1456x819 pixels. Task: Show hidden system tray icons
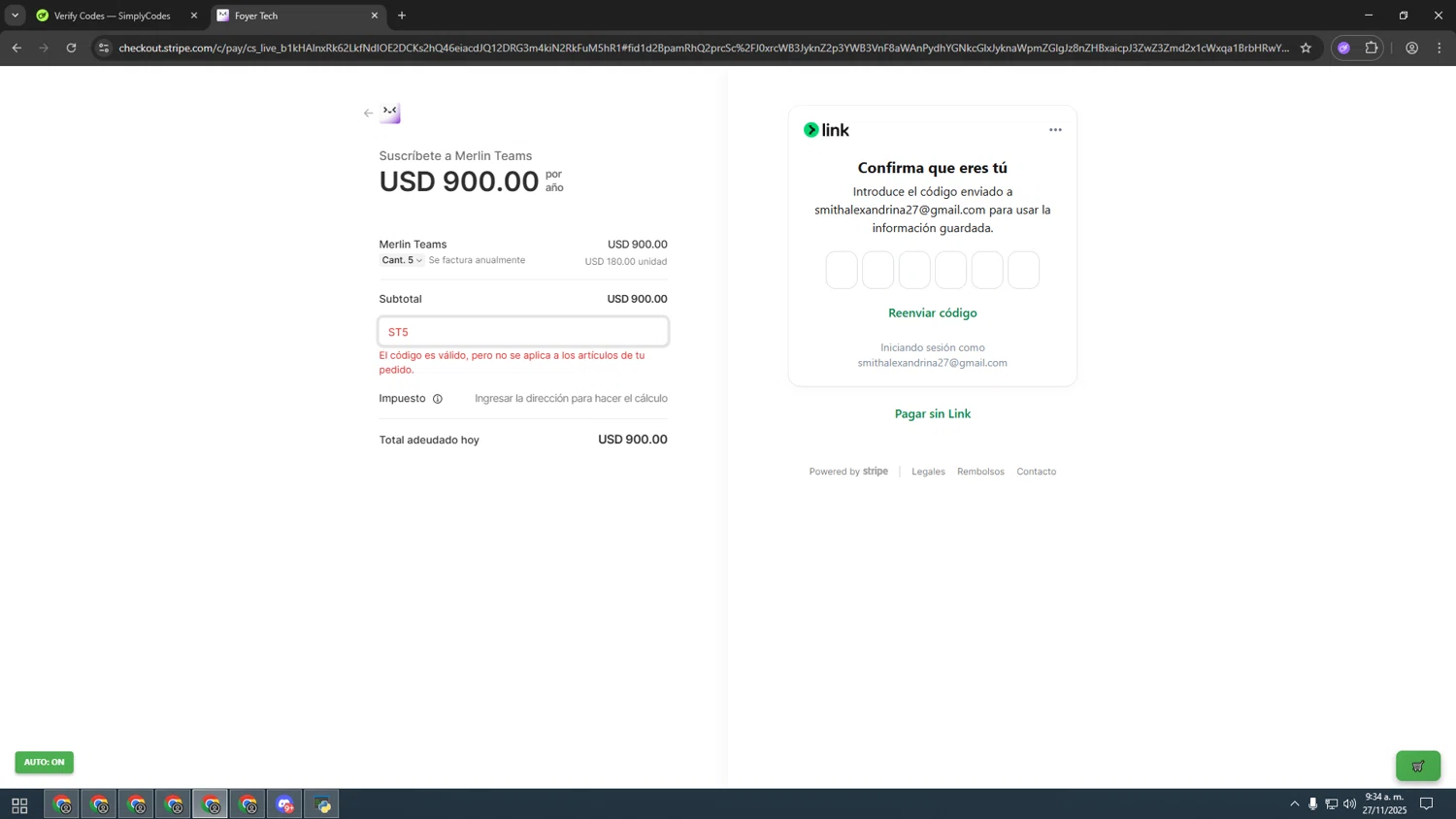point(1294,804)
